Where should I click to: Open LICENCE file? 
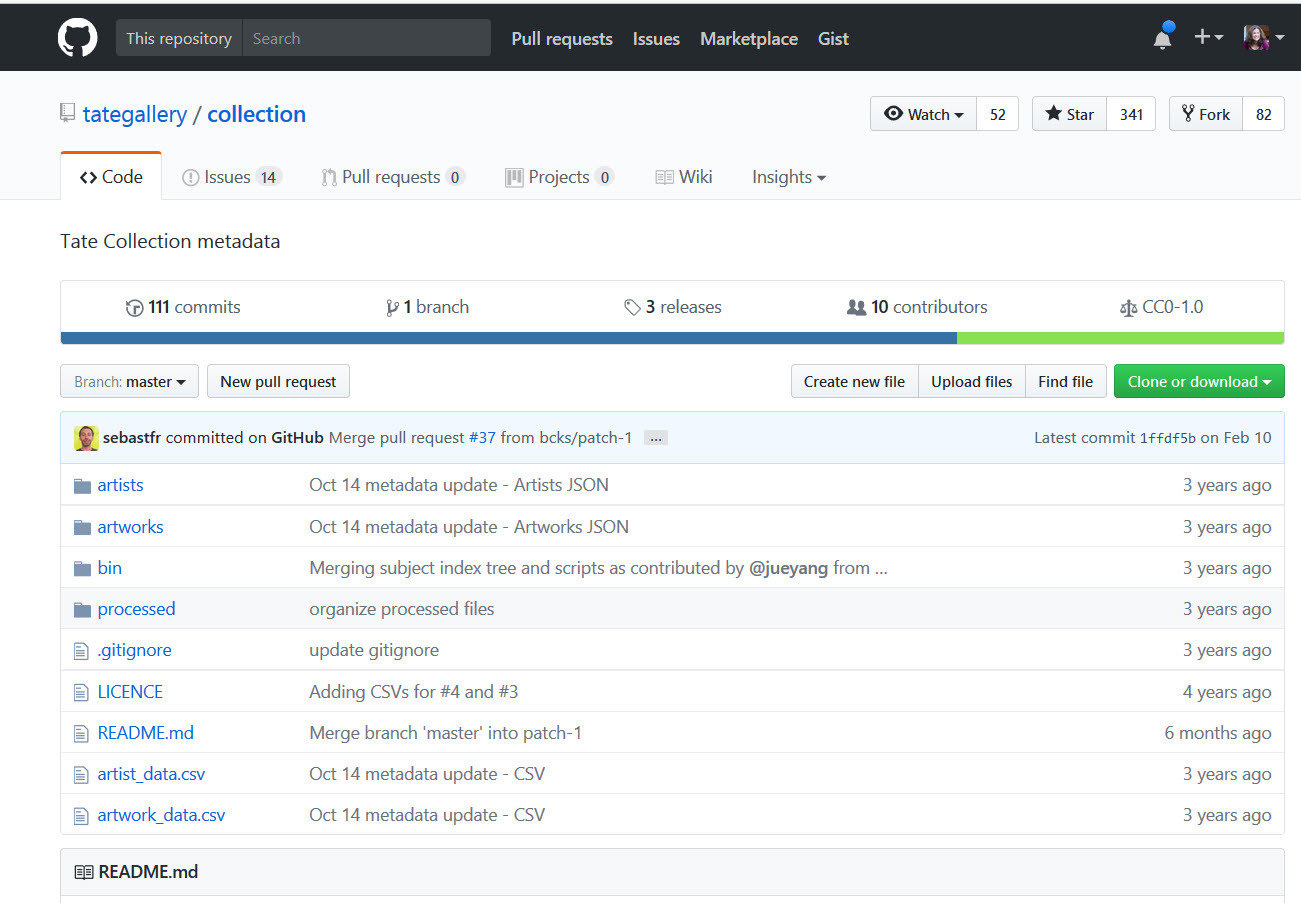pyautogui.click(x=130, y=692)
